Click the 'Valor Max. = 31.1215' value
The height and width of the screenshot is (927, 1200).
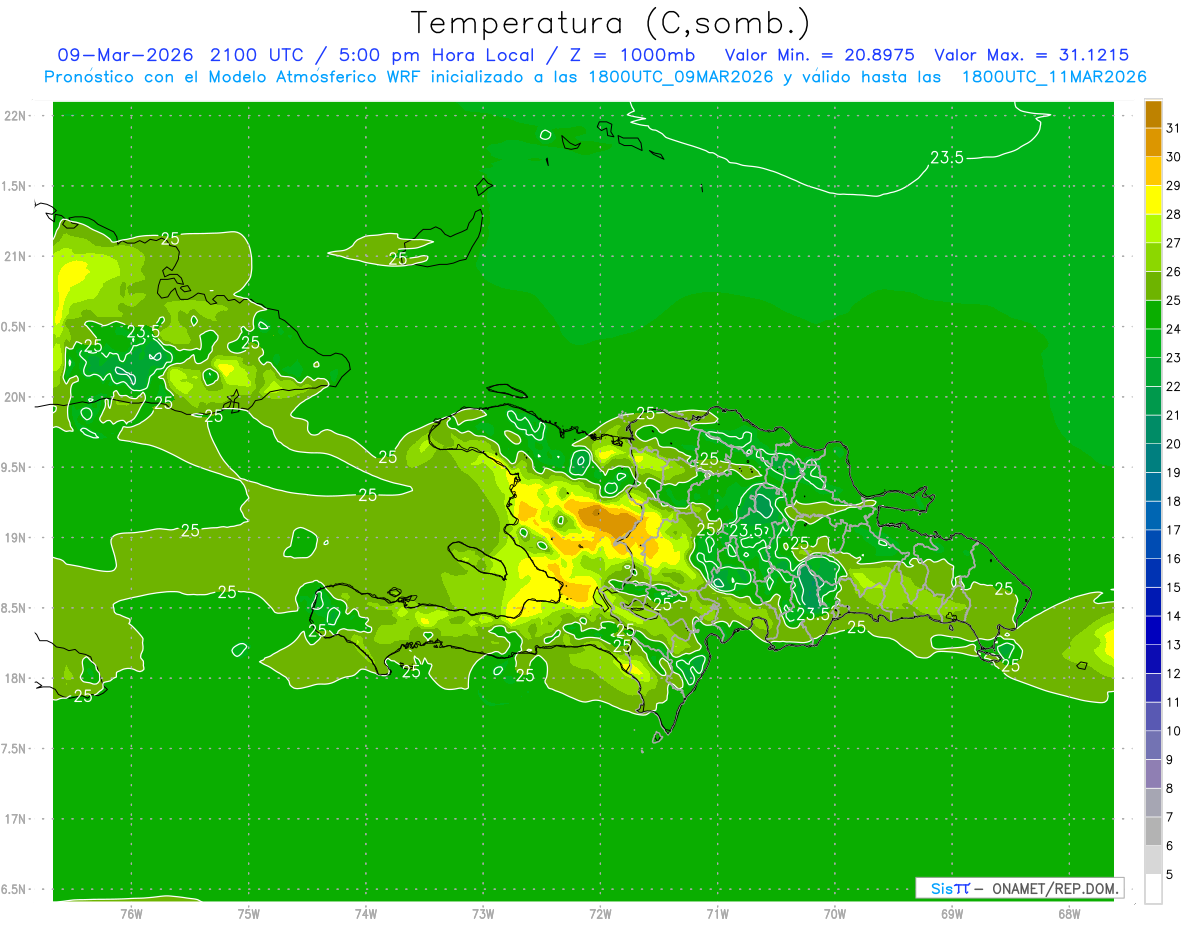[1032, 55]
